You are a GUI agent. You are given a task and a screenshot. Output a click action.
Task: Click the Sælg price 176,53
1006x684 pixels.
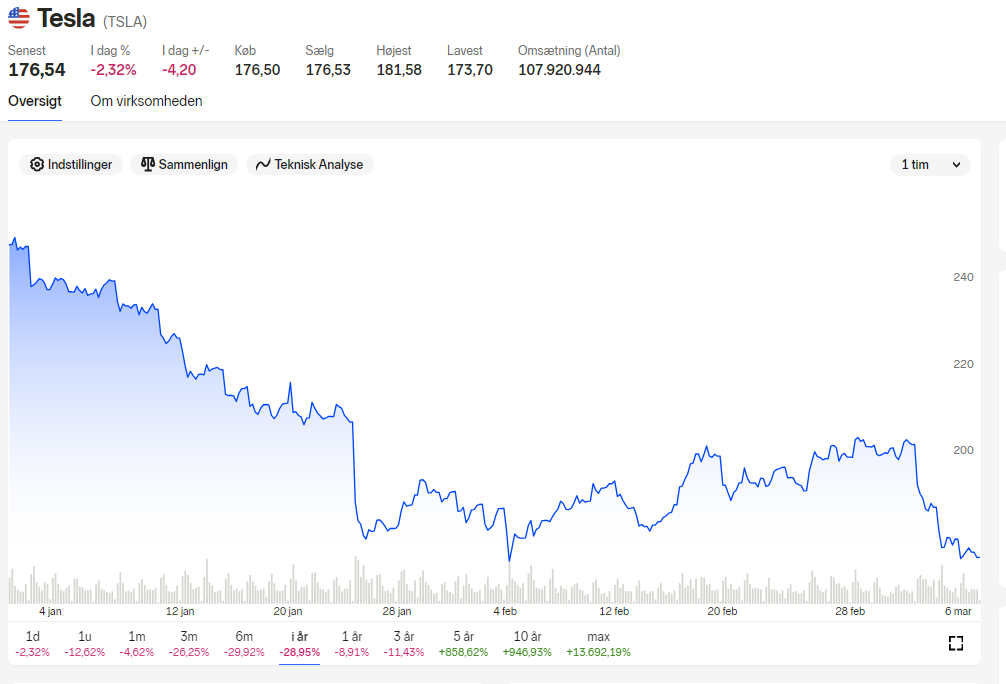(x=328, y=70)
